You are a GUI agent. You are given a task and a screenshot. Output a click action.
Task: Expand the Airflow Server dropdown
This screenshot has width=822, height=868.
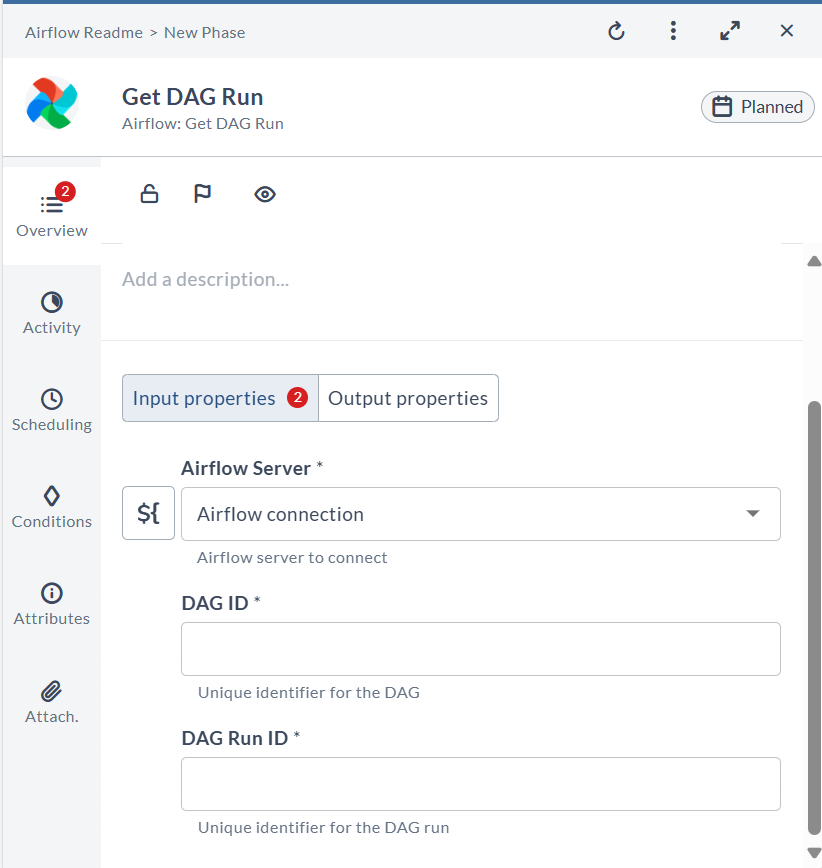tap(480, 514)
